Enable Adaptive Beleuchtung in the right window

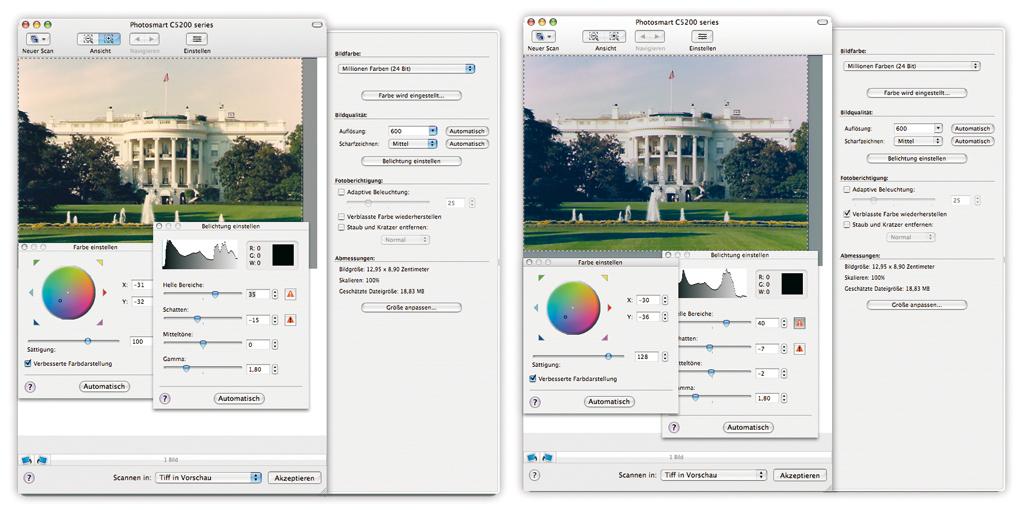point(847,189)
